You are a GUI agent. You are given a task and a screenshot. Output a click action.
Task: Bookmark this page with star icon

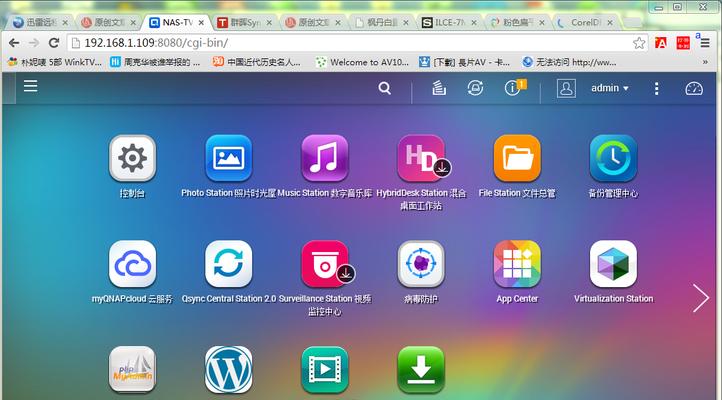click(x=639, y=43)
